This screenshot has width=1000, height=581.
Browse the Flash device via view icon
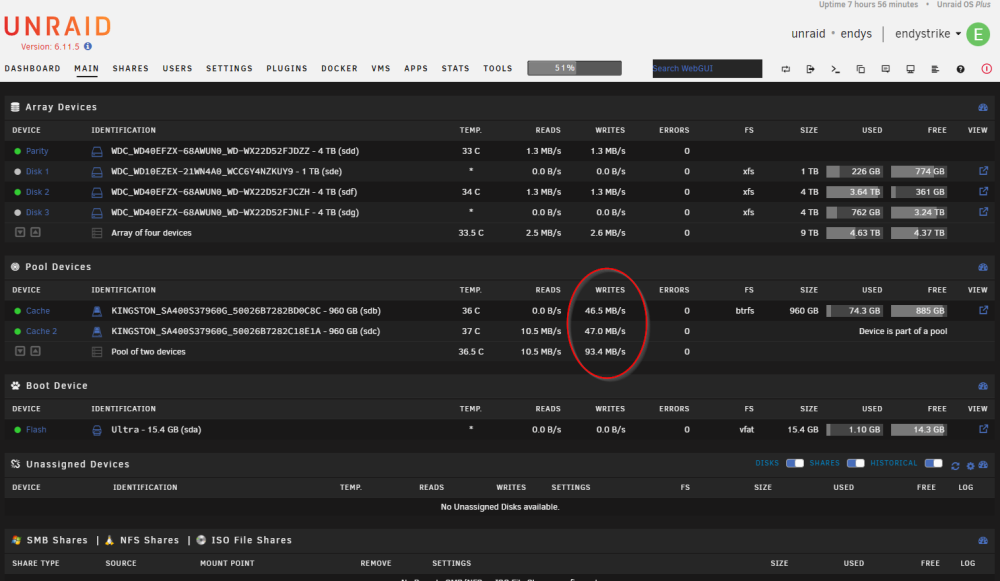click(x=983, y=429)
